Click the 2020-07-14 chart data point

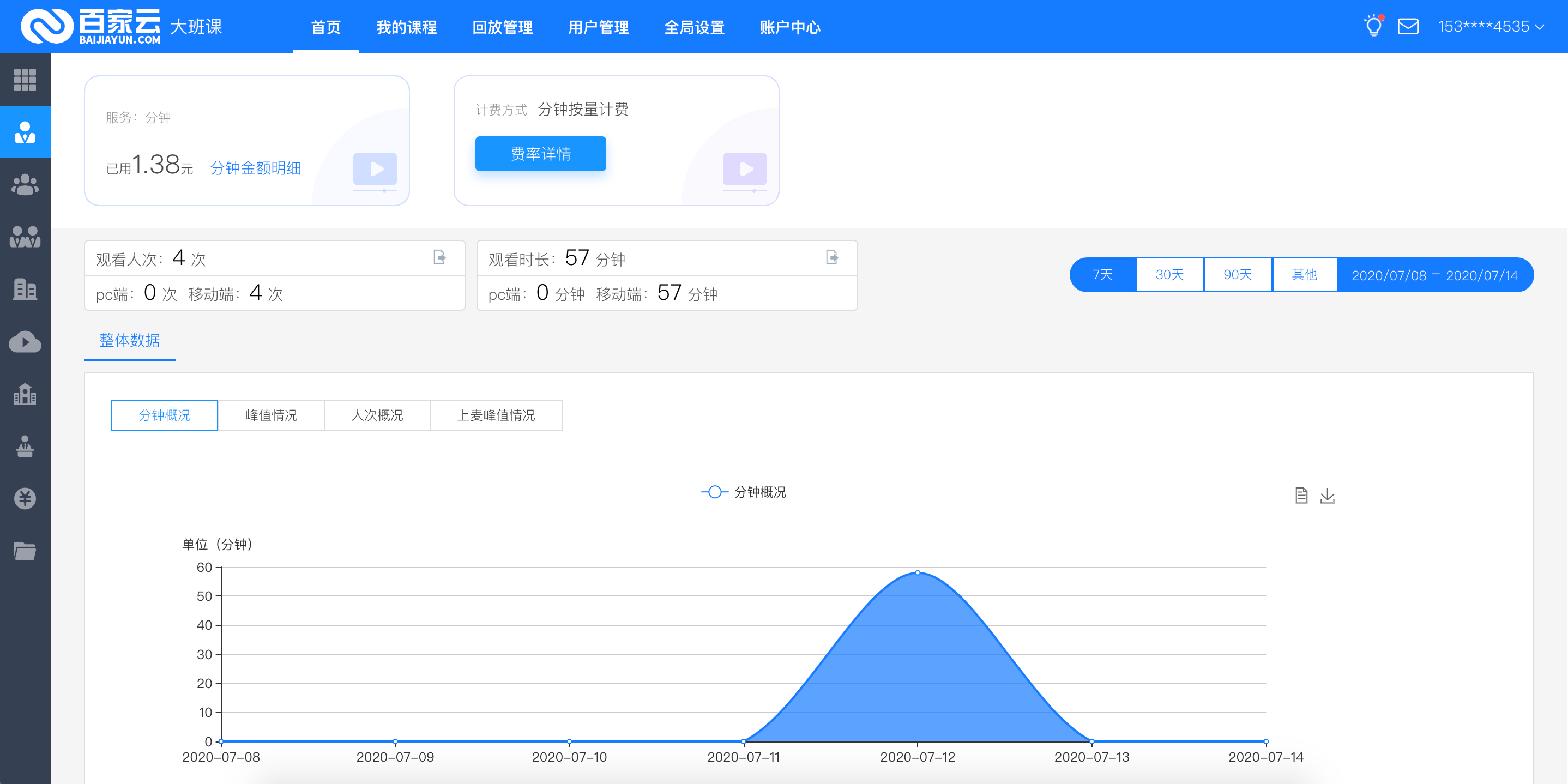click(1266, 741)
